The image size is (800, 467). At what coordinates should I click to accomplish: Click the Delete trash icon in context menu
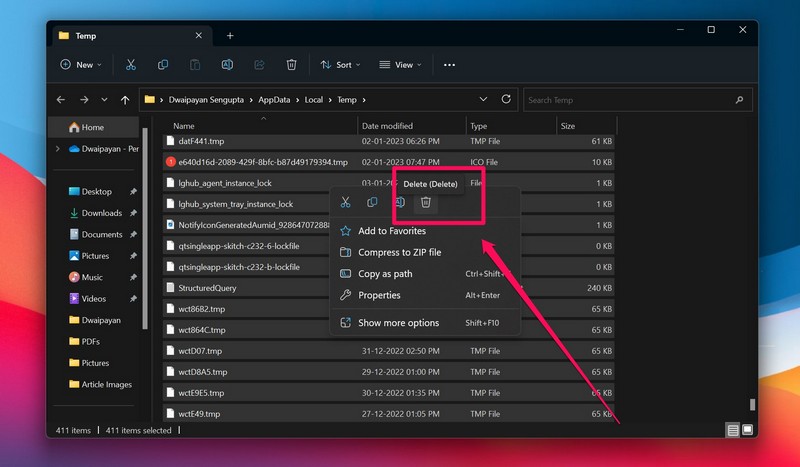coord(425,203)
